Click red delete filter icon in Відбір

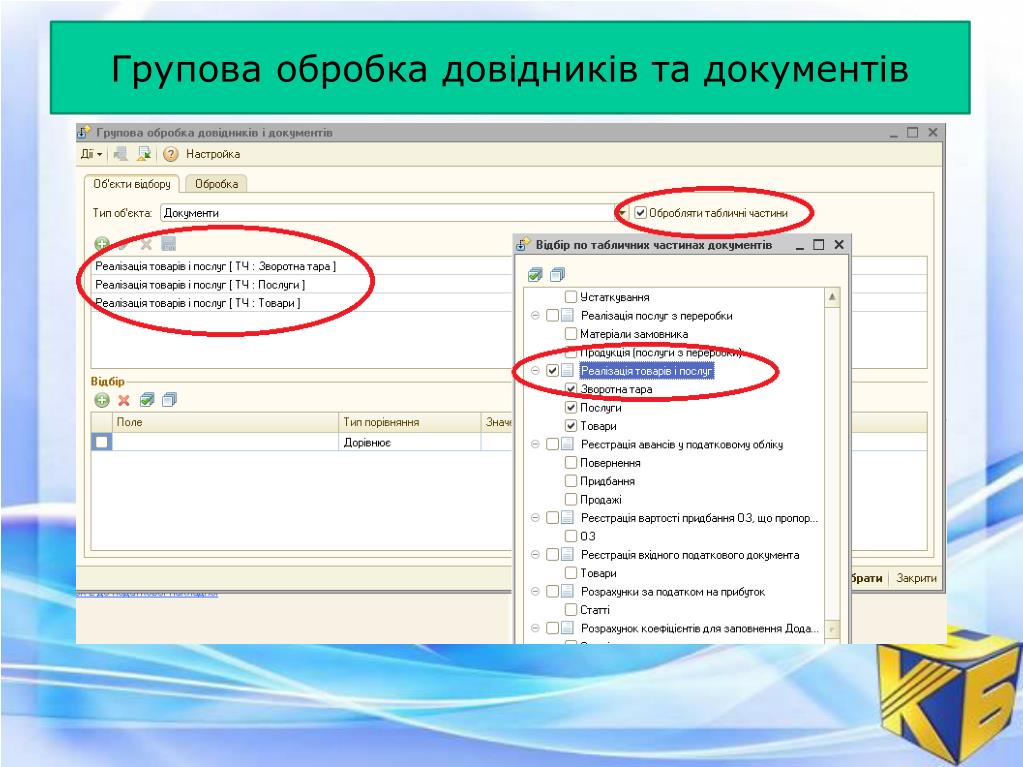click(x=124, y=400)
